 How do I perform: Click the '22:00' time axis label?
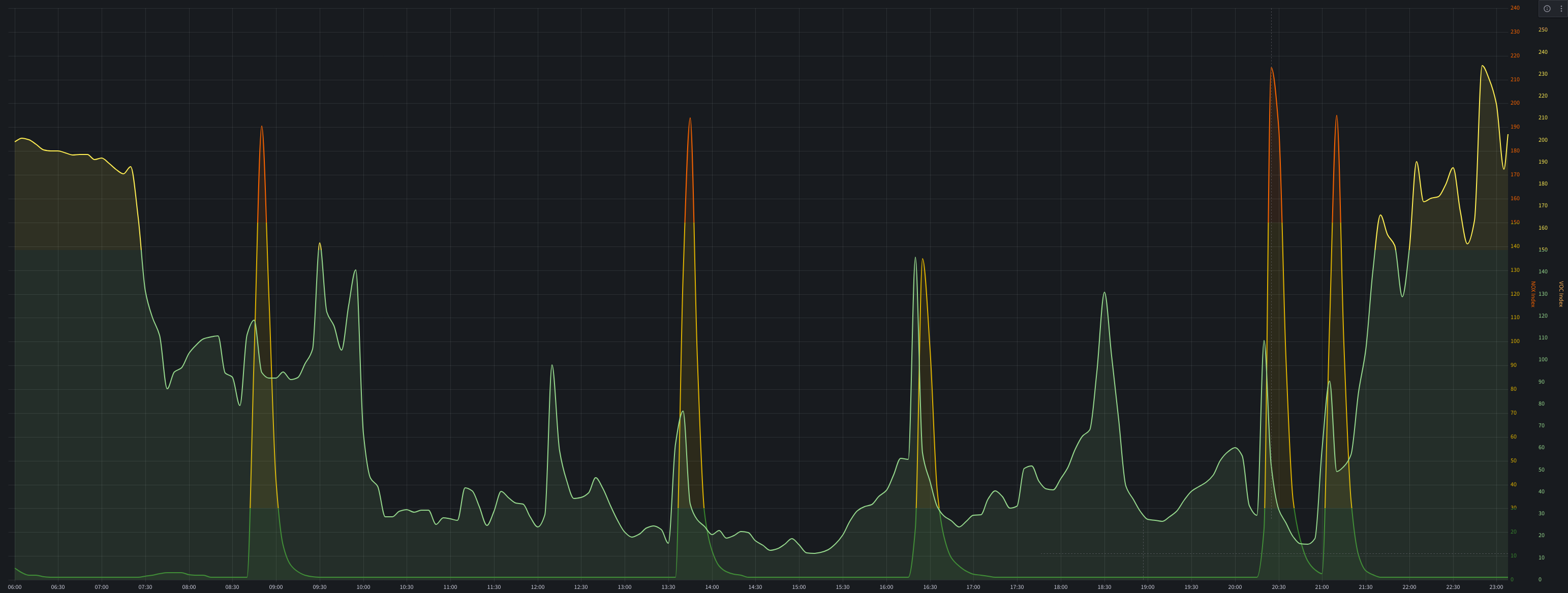[x=1410, y=587]
